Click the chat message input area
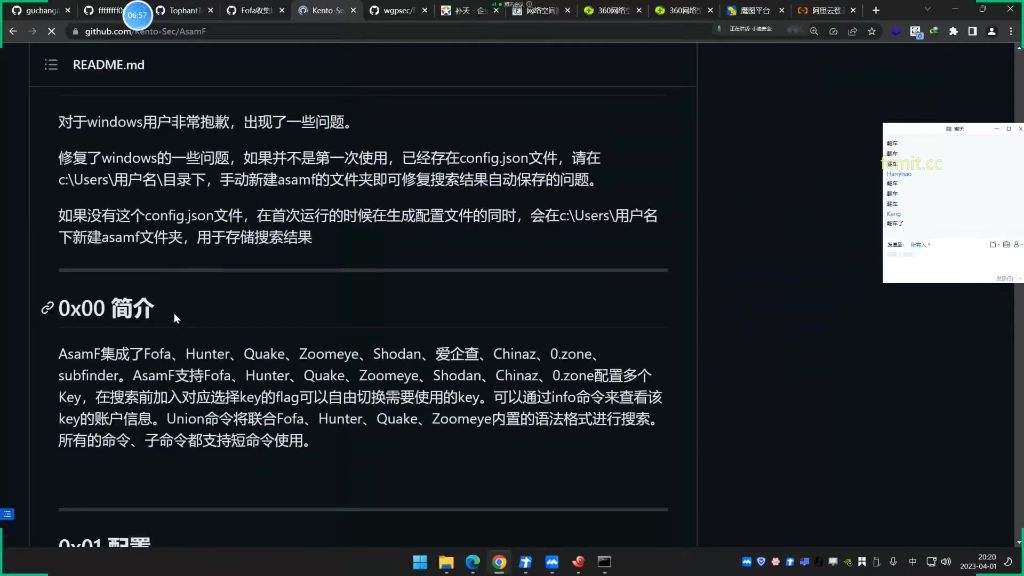This screenshot has height=576, width=1024. [953, 261]
